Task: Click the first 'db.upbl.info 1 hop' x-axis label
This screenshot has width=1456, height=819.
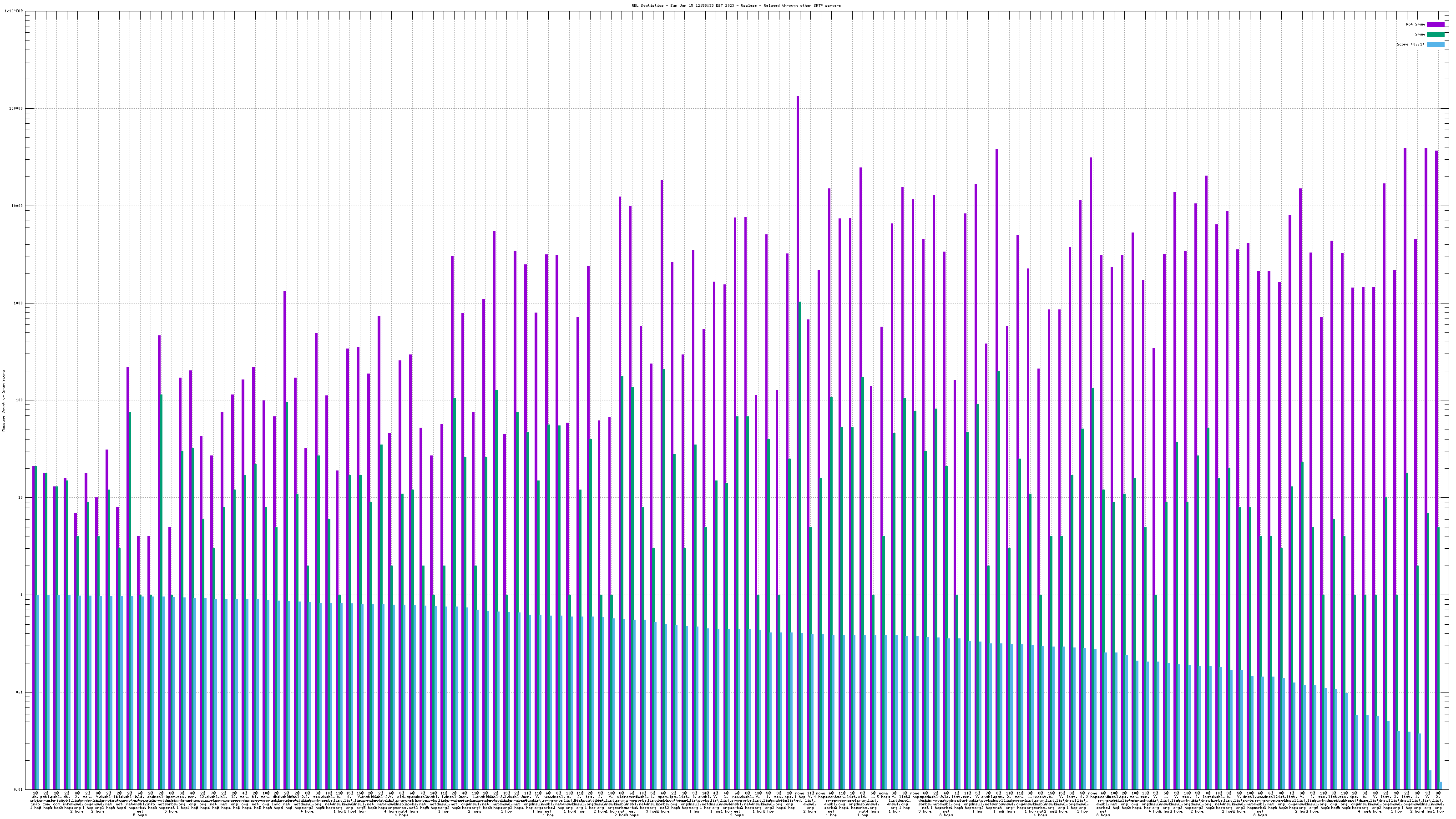Action: click(35, 801)
